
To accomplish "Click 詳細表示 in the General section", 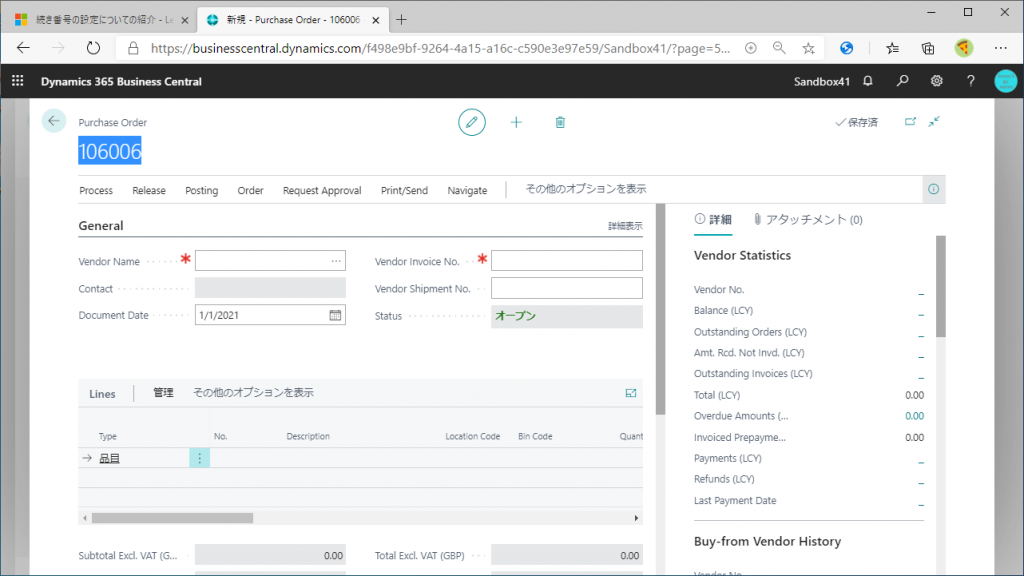I will (x=625, y=226).
